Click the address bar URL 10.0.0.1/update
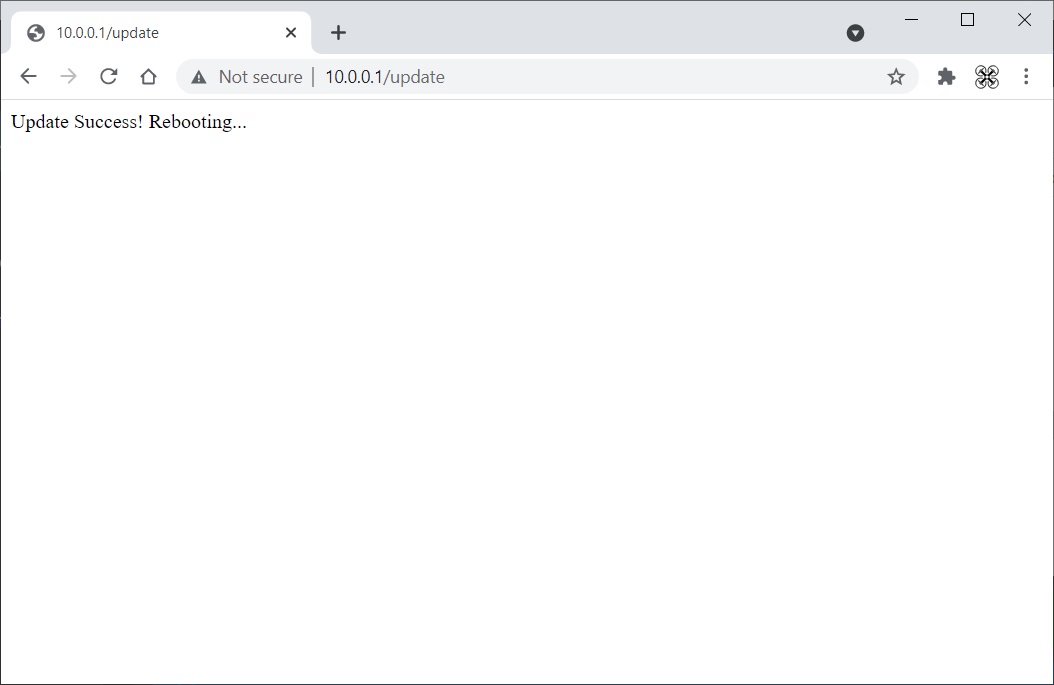Image resolution: width=1054 pixels, height=685 pixels. [384, 77]
